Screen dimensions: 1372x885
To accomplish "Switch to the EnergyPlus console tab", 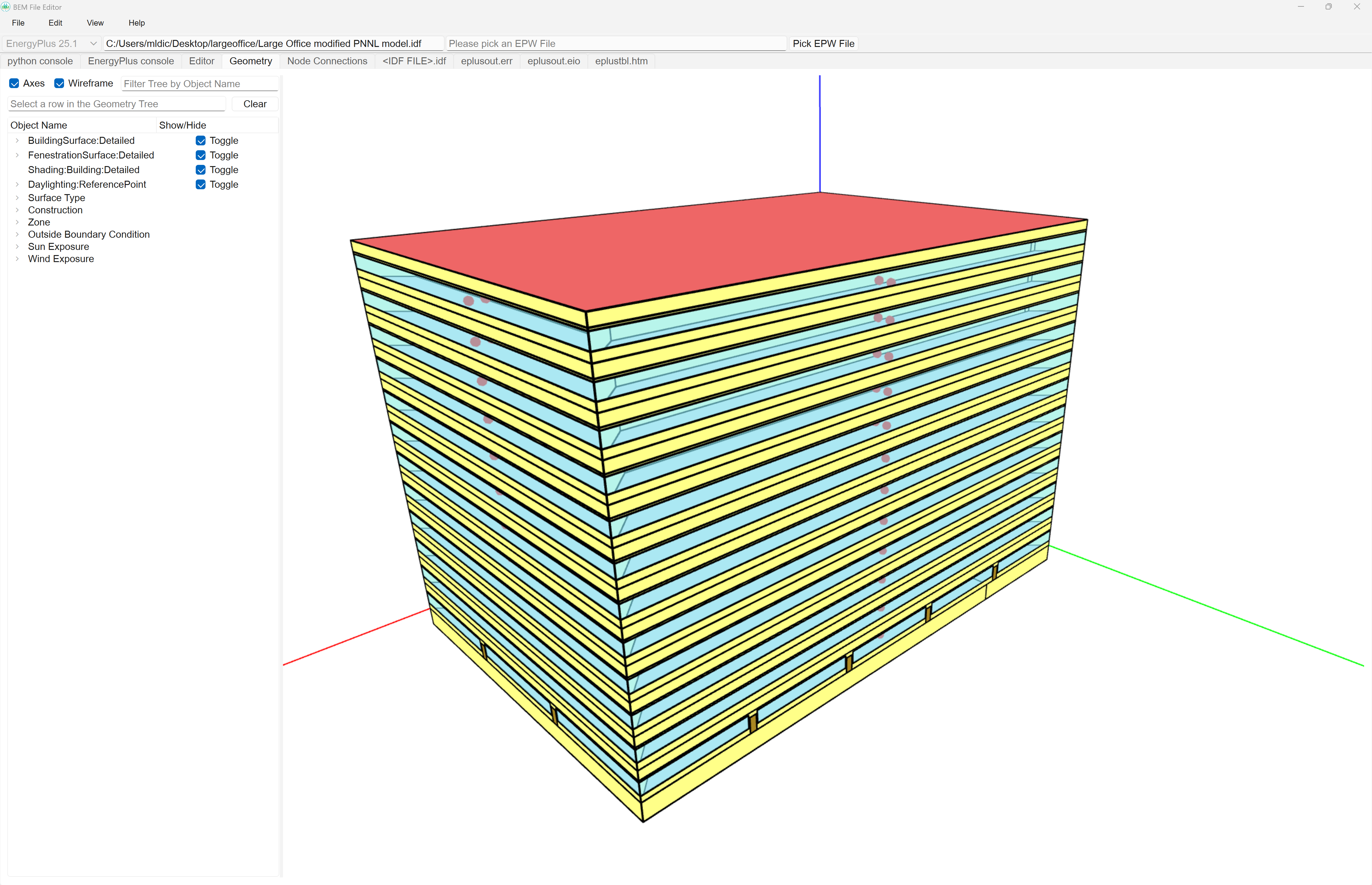I will [x=131, y=61].
